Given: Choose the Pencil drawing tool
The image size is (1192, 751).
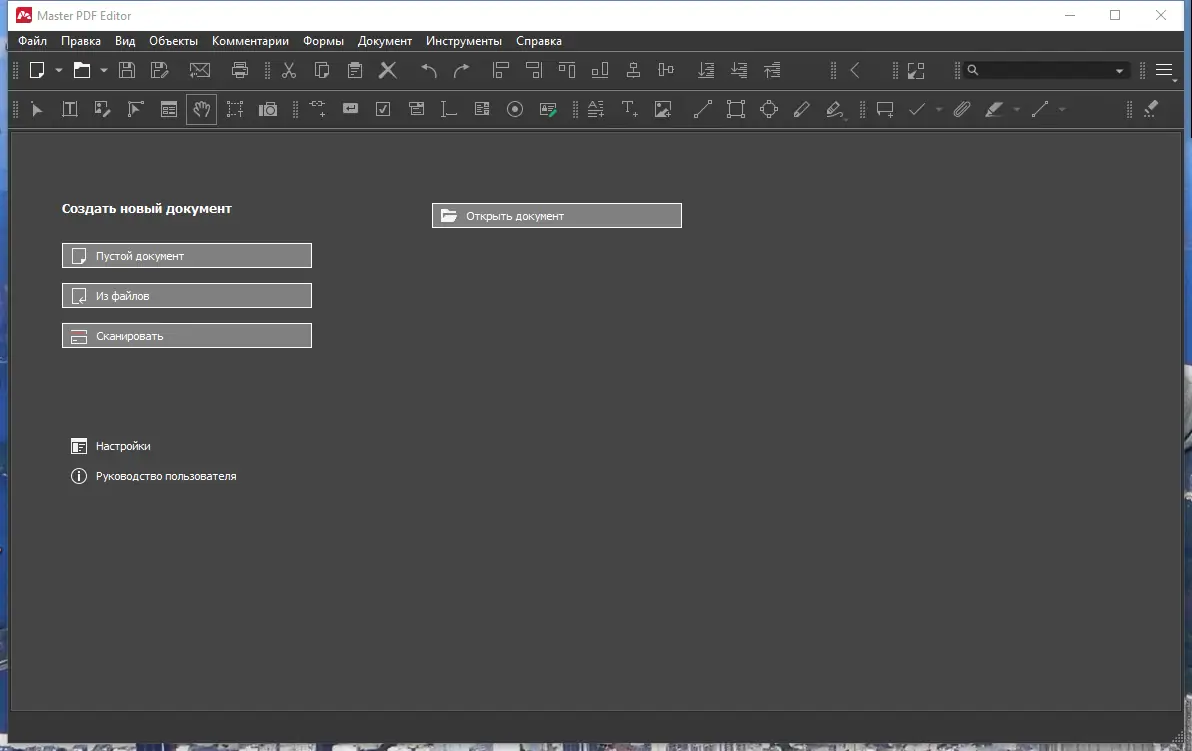Looking at the screenshot, I should coord(802,109).
